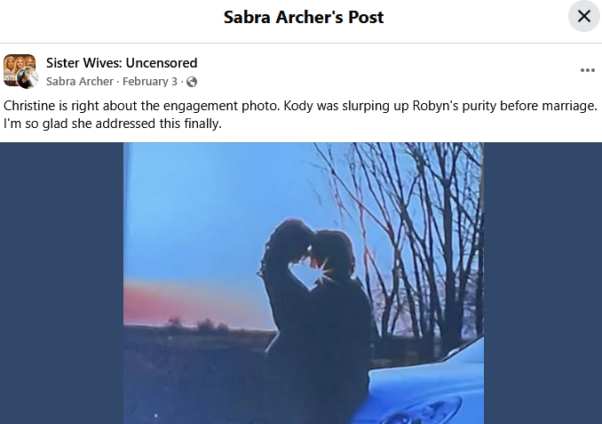The width and height of the screenshot is (602, 424).
Task: Close the Sabra Archer's Post dialog
Action: [584, 16]
